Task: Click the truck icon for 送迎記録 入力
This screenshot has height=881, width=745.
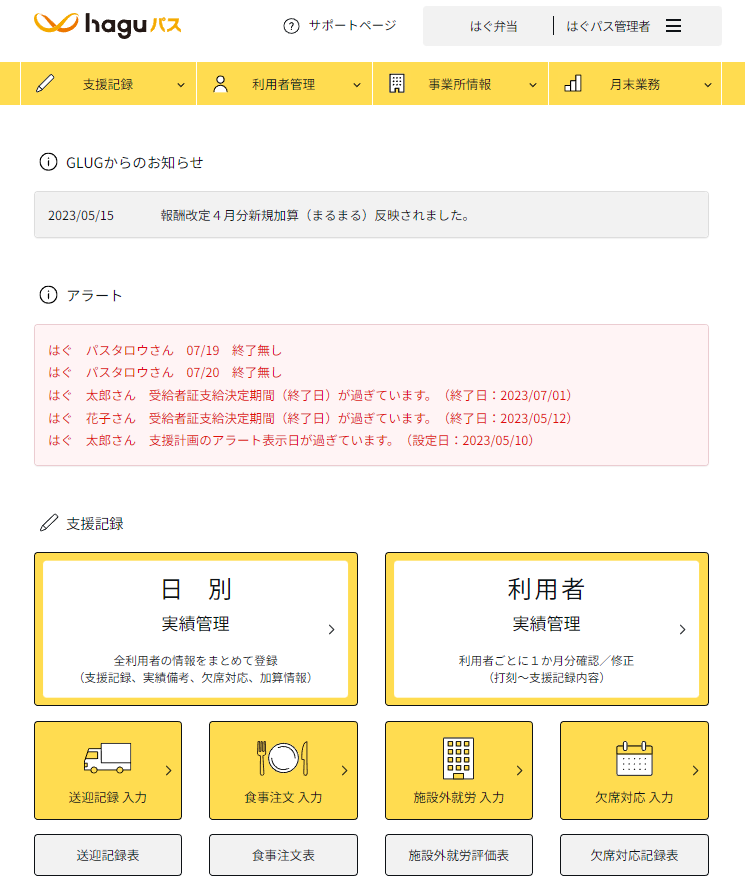Action: (108, 760)
